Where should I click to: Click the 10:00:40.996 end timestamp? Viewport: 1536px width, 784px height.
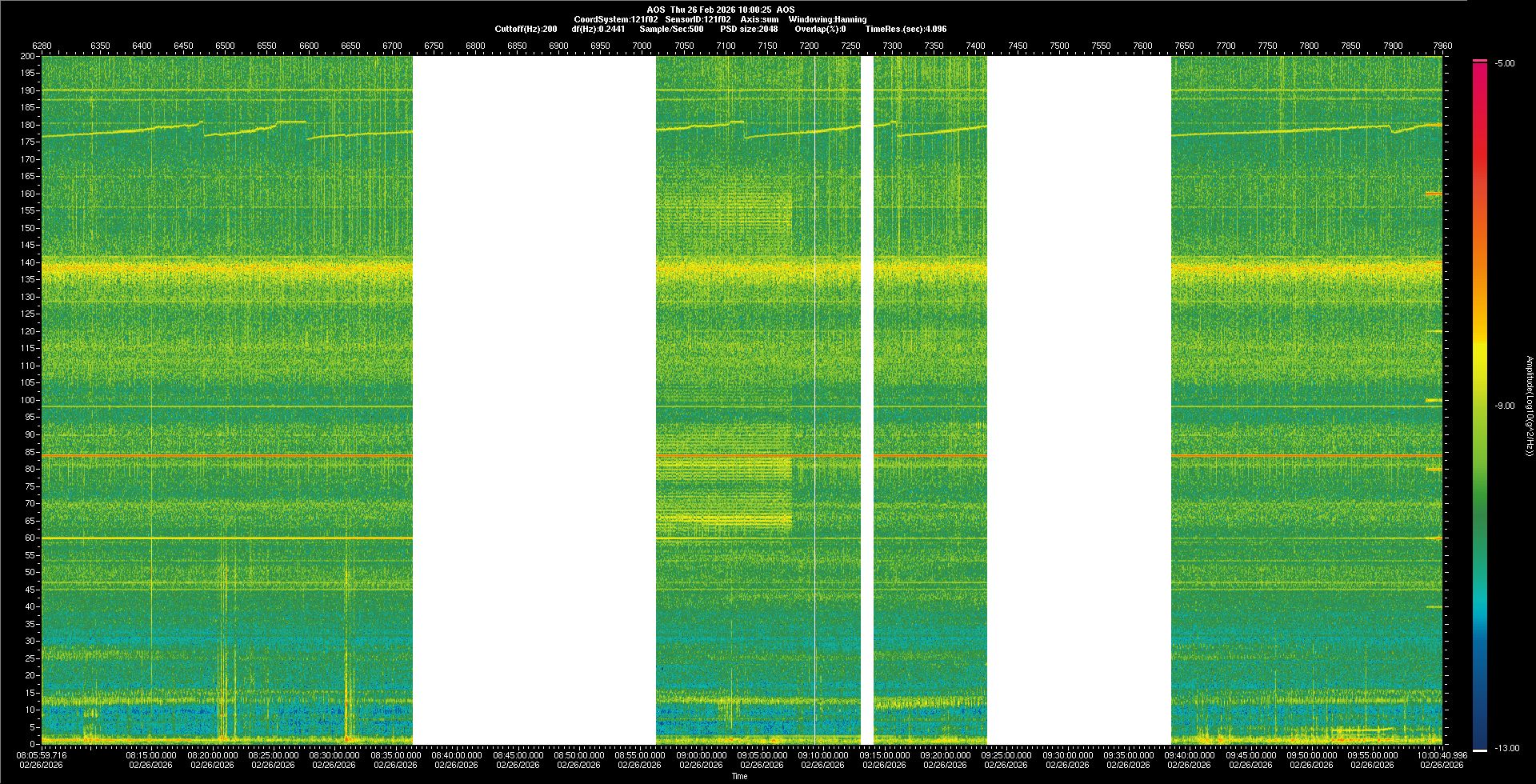click(x=1442, y=755)
